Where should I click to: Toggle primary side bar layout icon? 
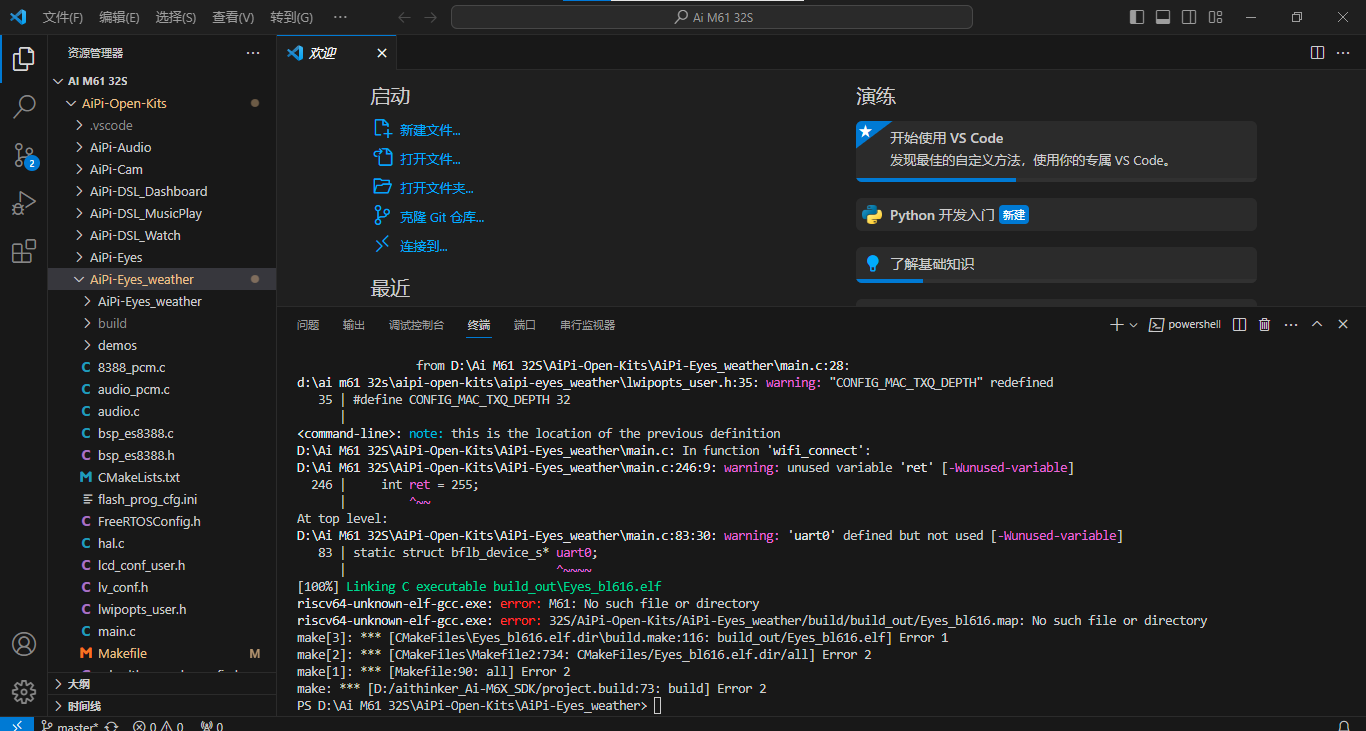[1137, 17]
